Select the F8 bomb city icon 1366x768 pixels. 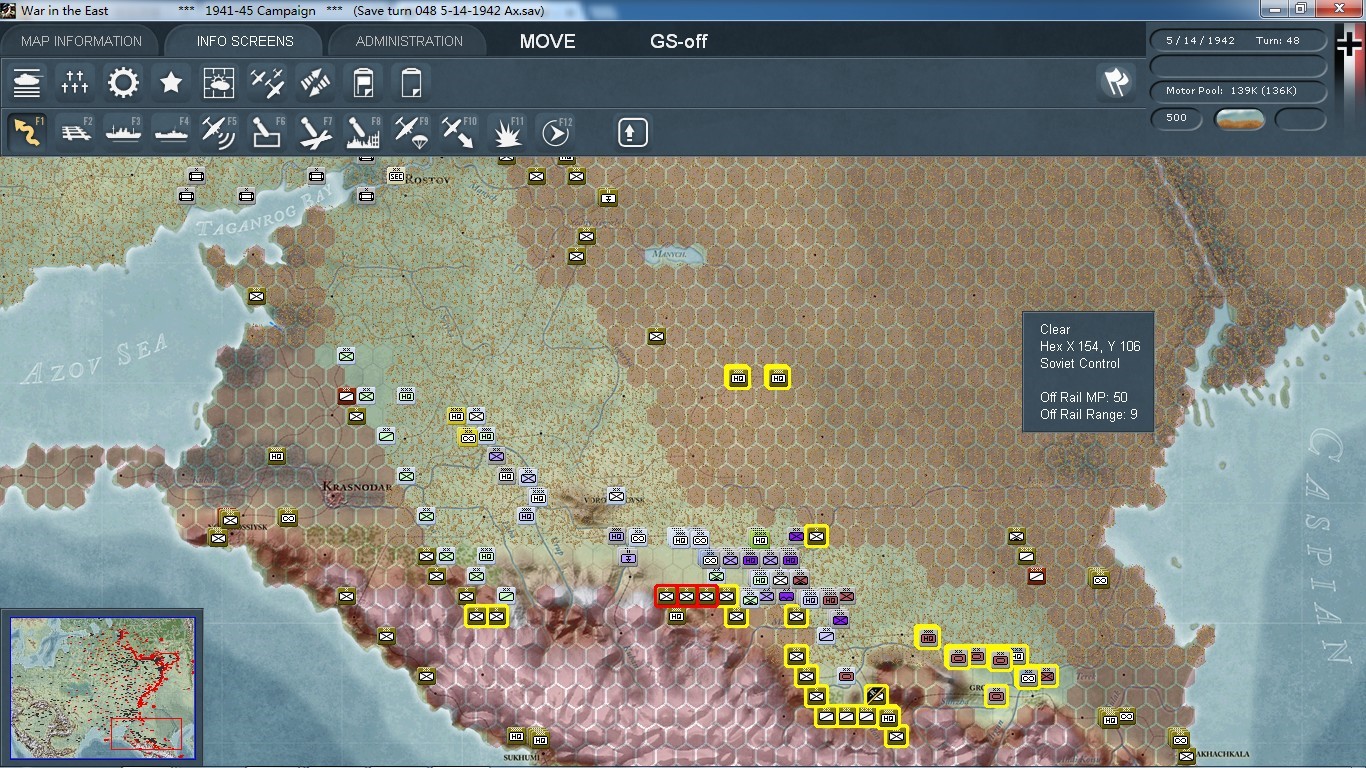[363, 131]
